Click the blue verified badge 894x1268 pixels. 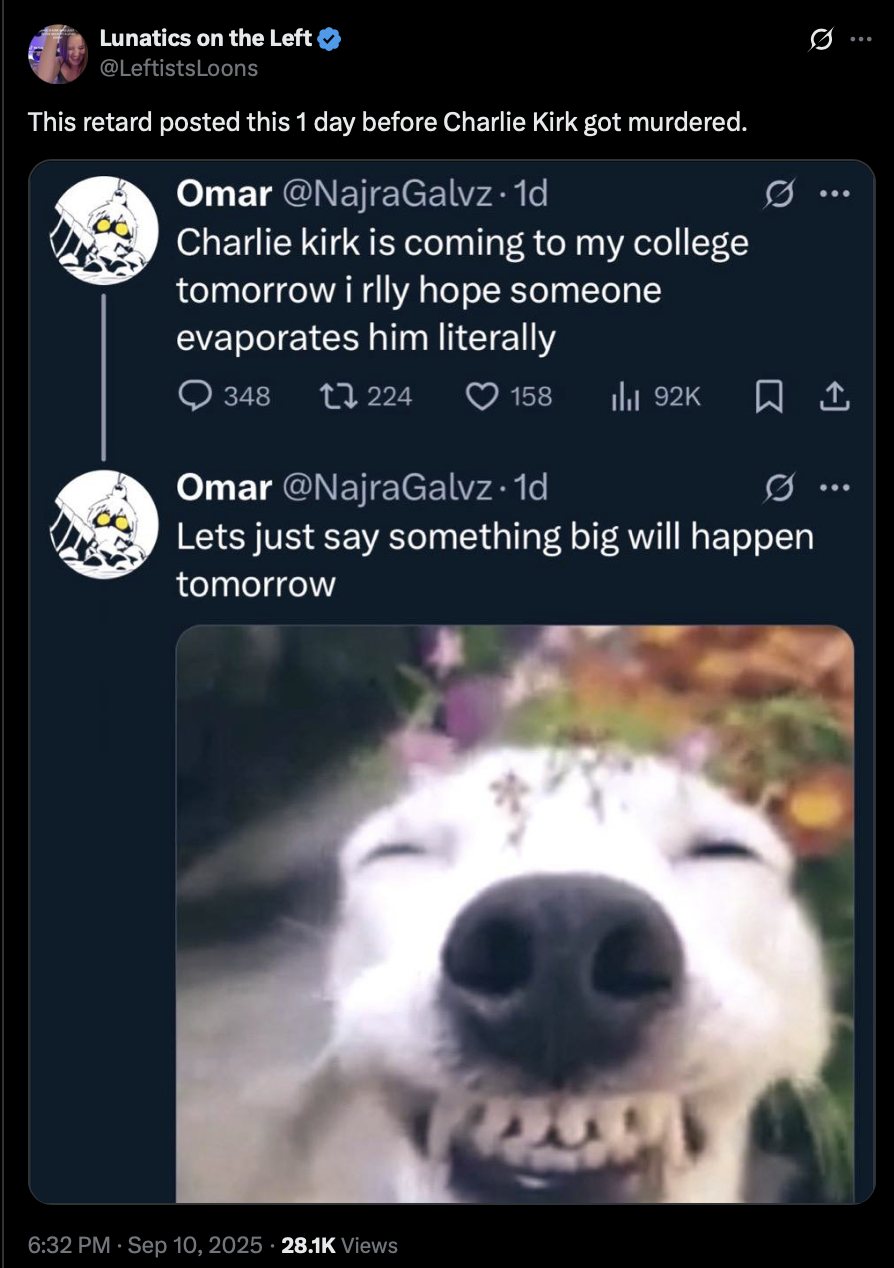(x=331, y=40)
